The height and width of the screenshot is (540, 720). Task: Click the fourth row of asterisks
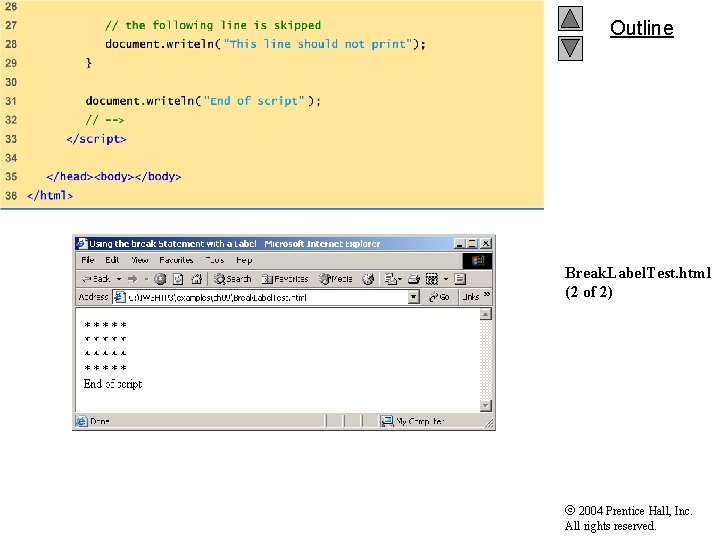click(105, 368)
